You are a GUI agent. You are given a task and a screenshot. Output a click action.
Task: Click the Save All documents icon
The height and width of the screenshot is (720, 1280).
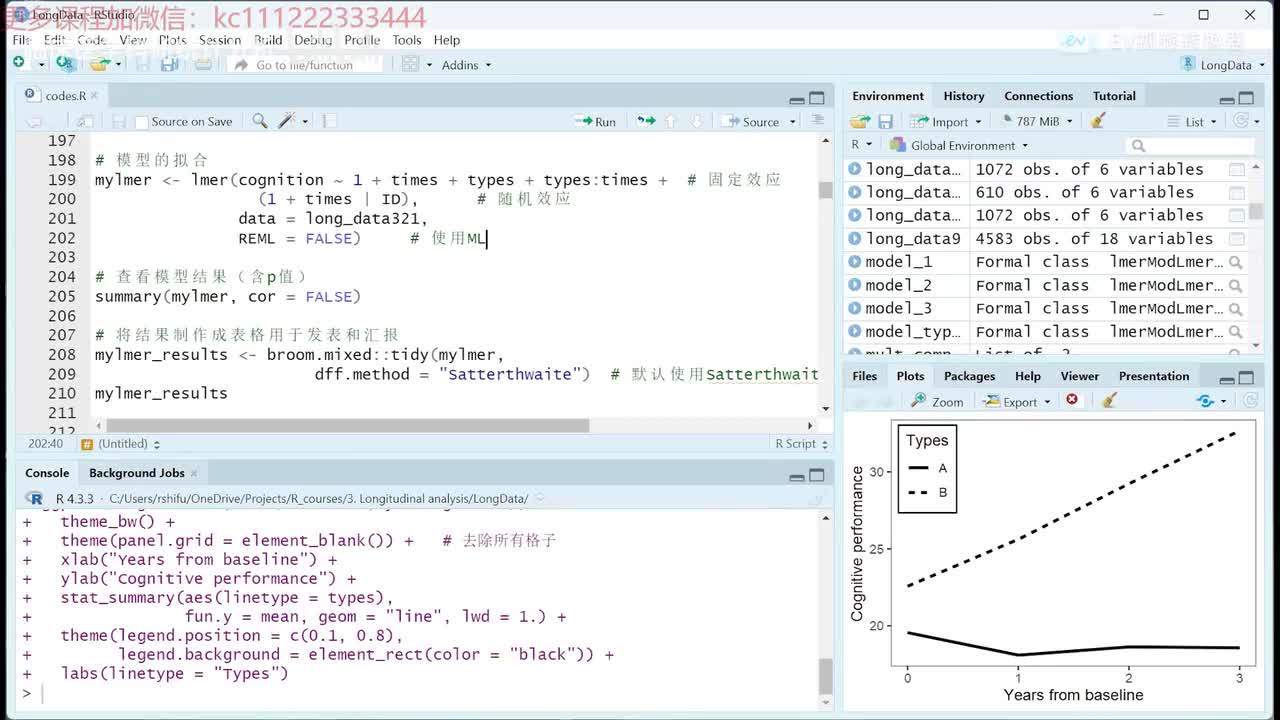coord(170,64)
